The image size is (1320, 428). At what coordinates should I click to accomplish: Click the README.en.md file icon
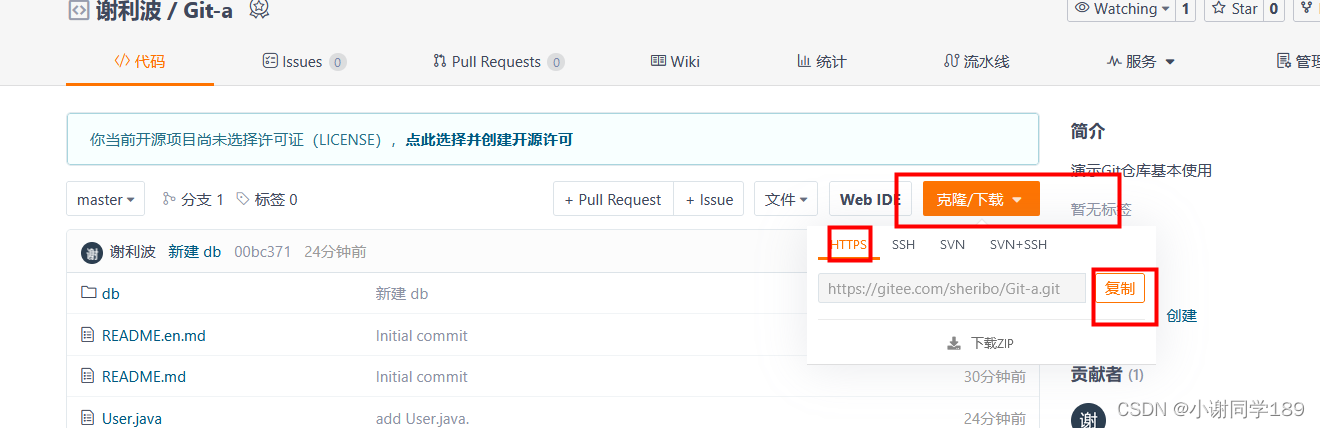88,335
